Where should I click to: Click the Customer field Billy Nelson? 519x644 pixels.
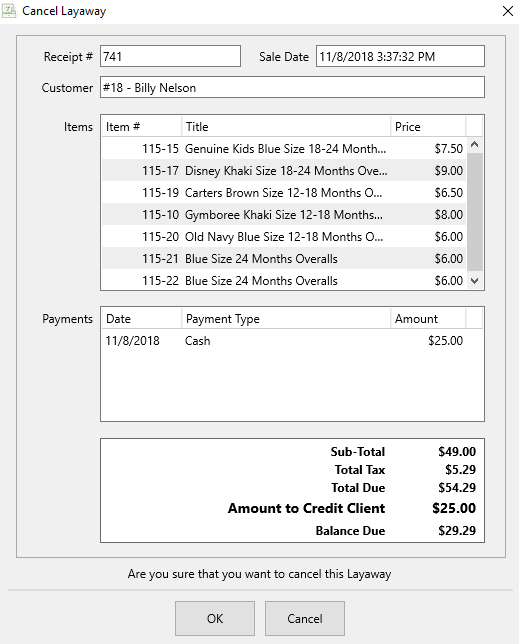(292, 87)
